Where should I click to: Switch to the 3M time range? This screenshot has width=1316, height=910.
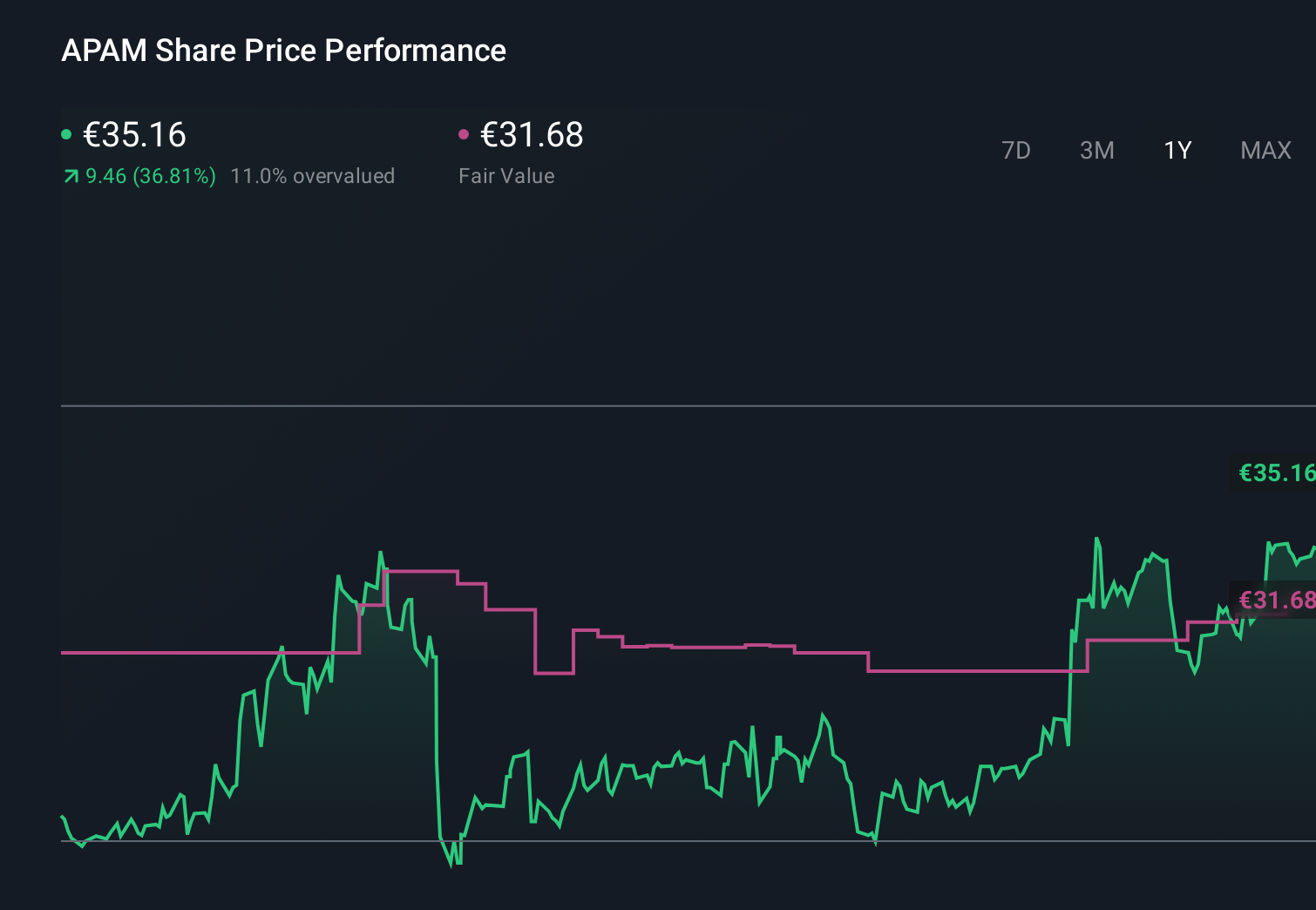coord(1096,150)
